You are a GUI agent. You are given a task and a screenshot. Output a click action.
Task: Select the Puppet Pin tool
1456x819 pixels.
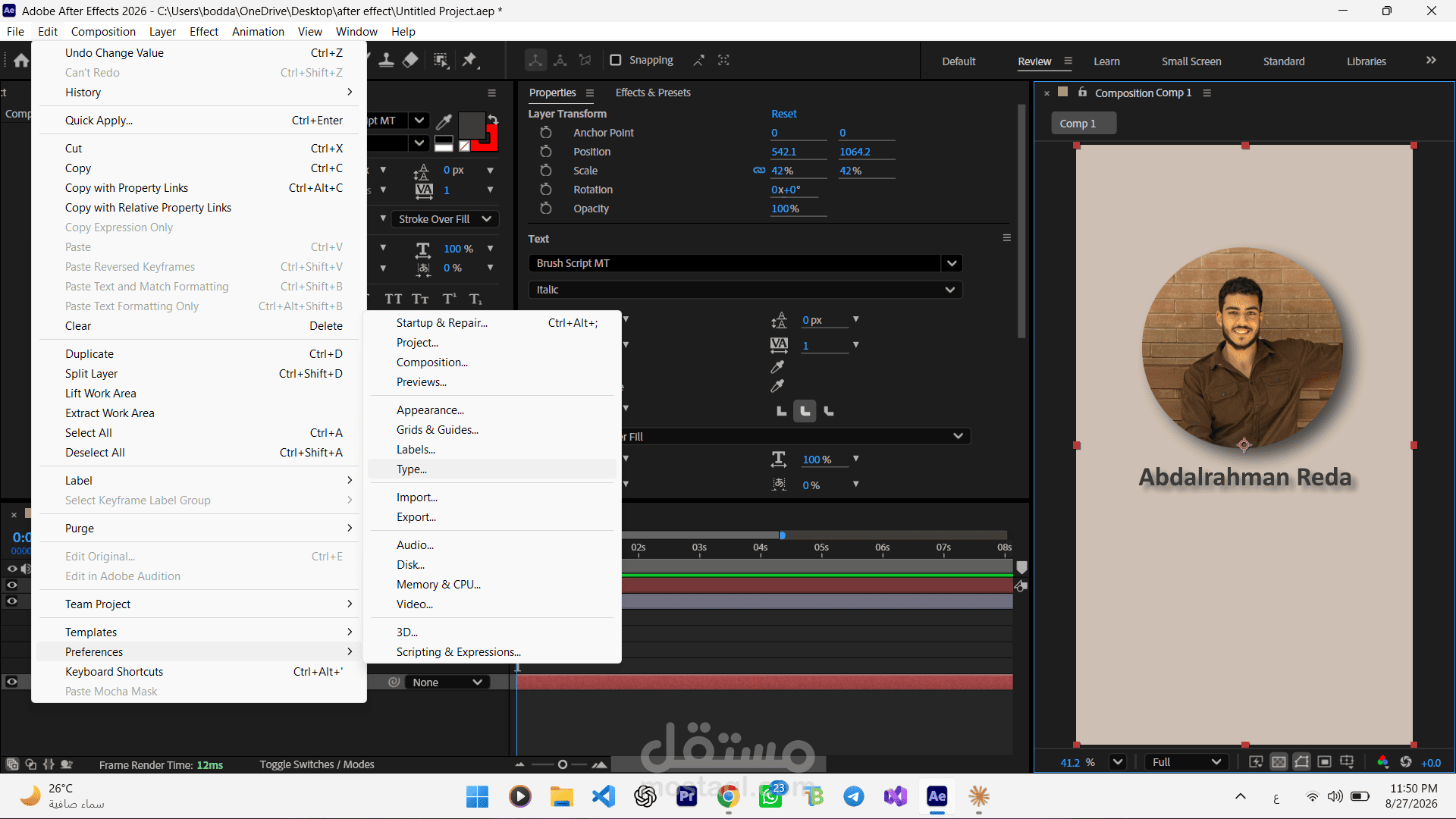tap(470, 61)
